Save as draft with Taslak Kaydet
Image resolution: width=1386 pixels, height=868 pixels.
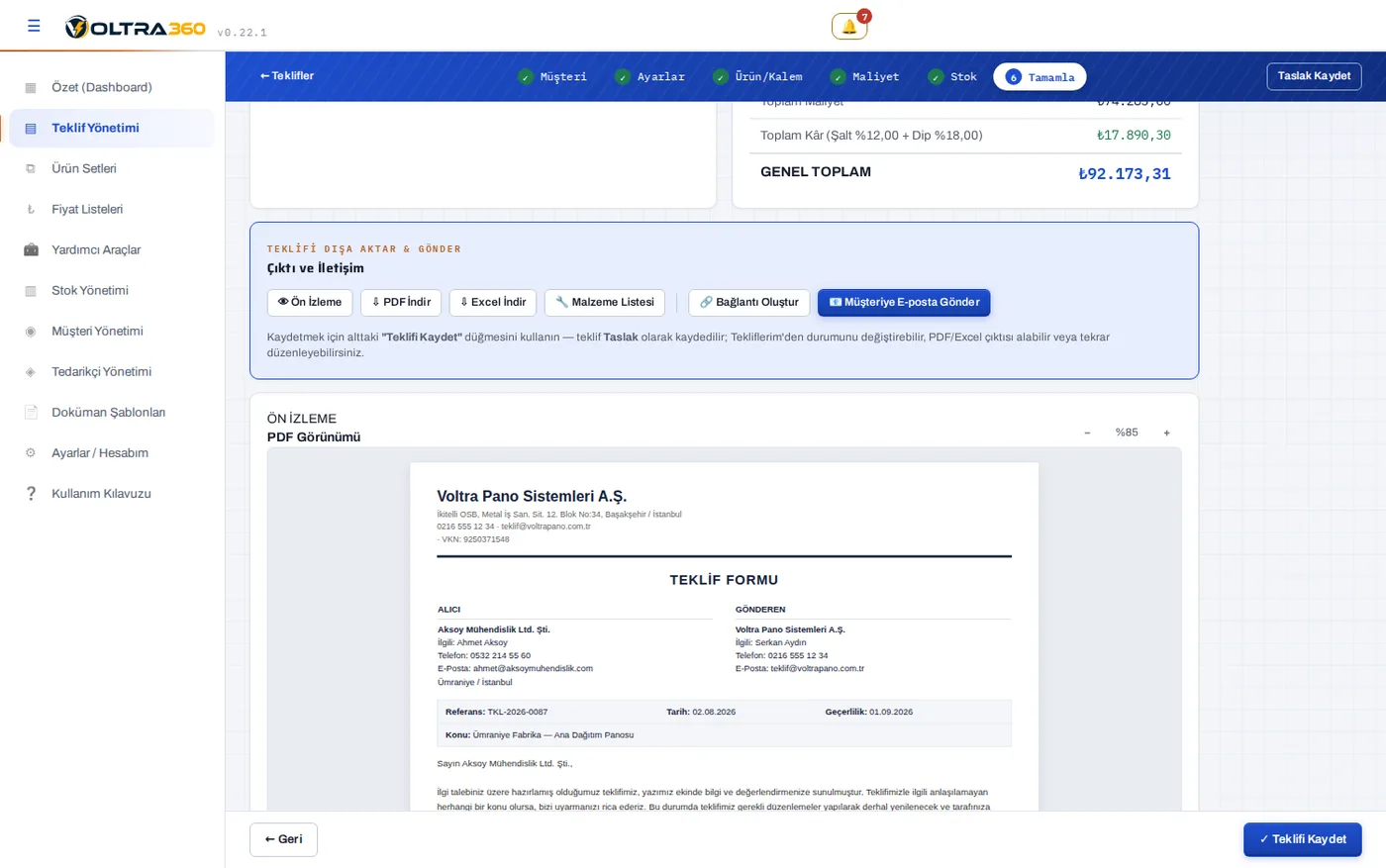coord(1314,76)
